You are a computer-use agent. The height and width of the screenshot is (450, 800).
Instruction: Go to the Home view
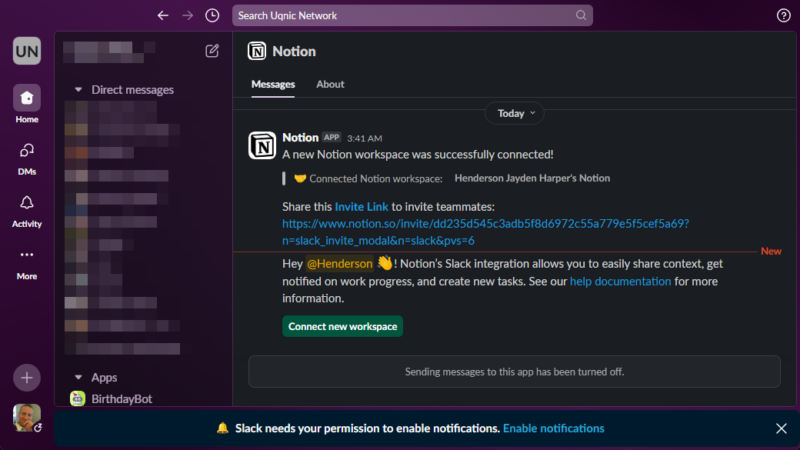point(27,105)
